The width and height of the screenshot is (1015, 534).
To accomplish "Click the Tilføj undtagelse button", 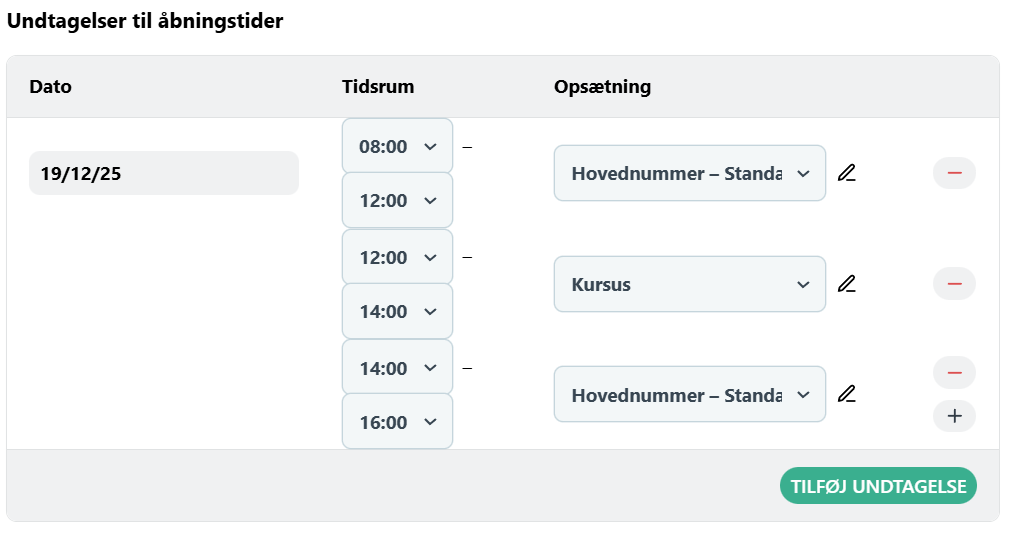I will click(x=878, y=486).
